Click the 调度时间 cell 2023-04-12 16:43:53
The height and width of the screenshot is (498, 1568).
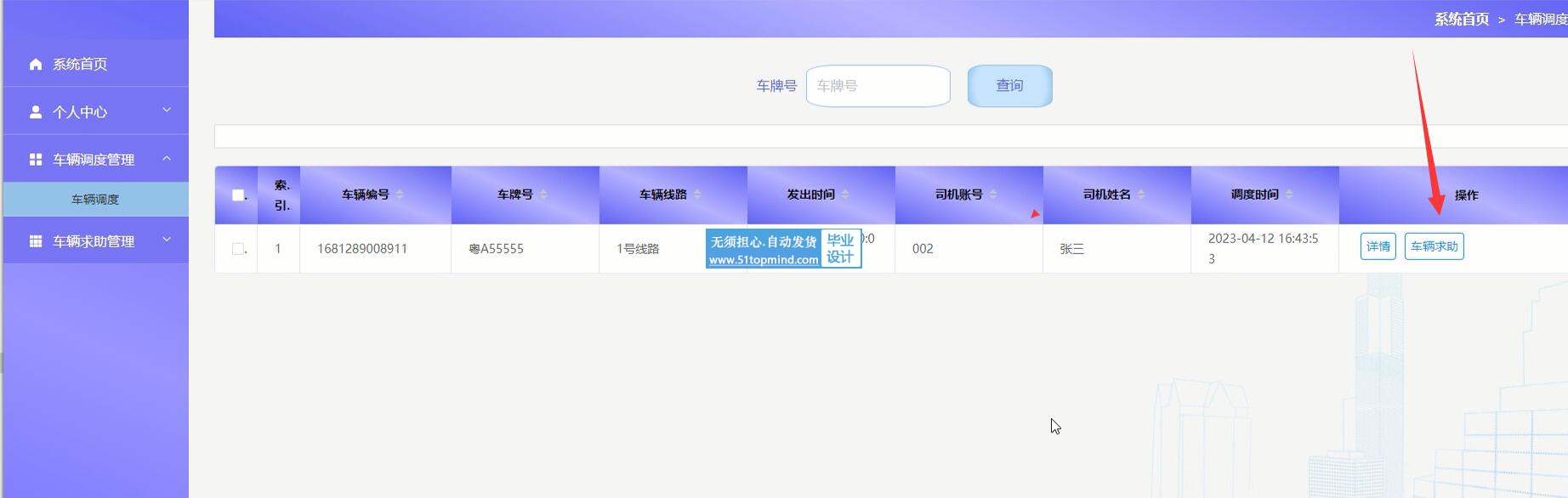point(1264,248)
